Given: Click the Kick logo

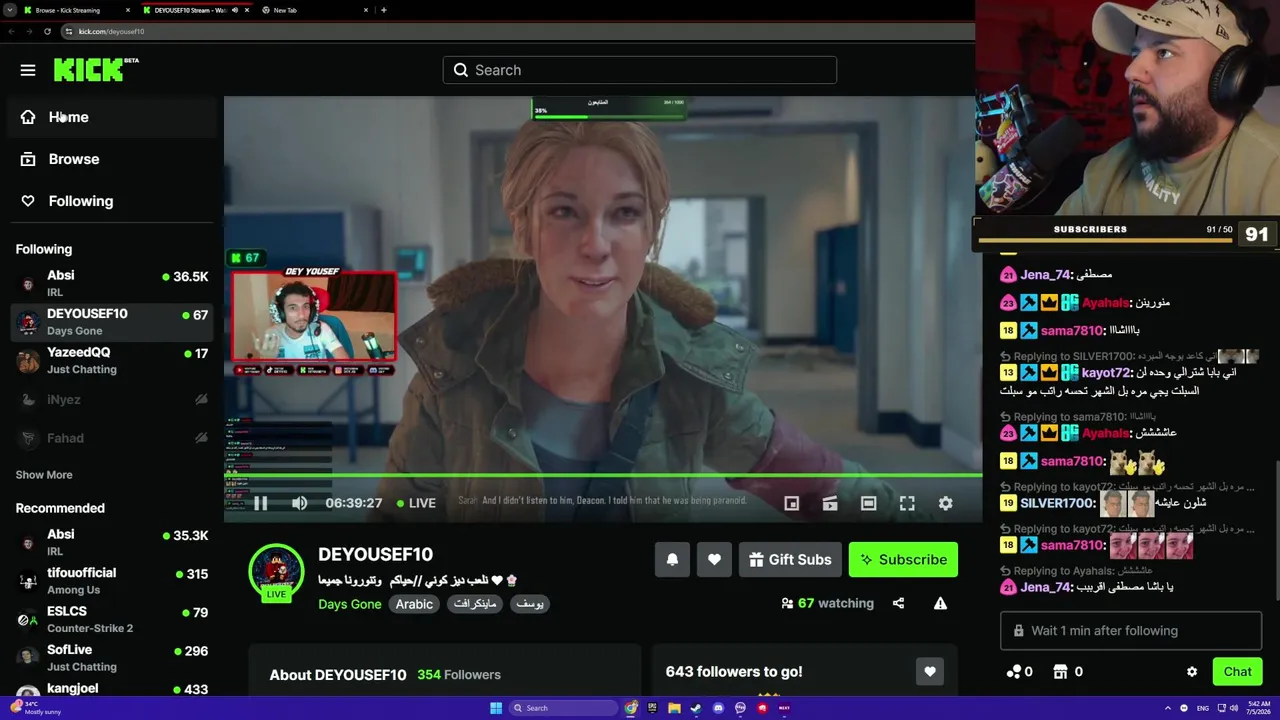Looking at the screenshot, I should point(96,69).
